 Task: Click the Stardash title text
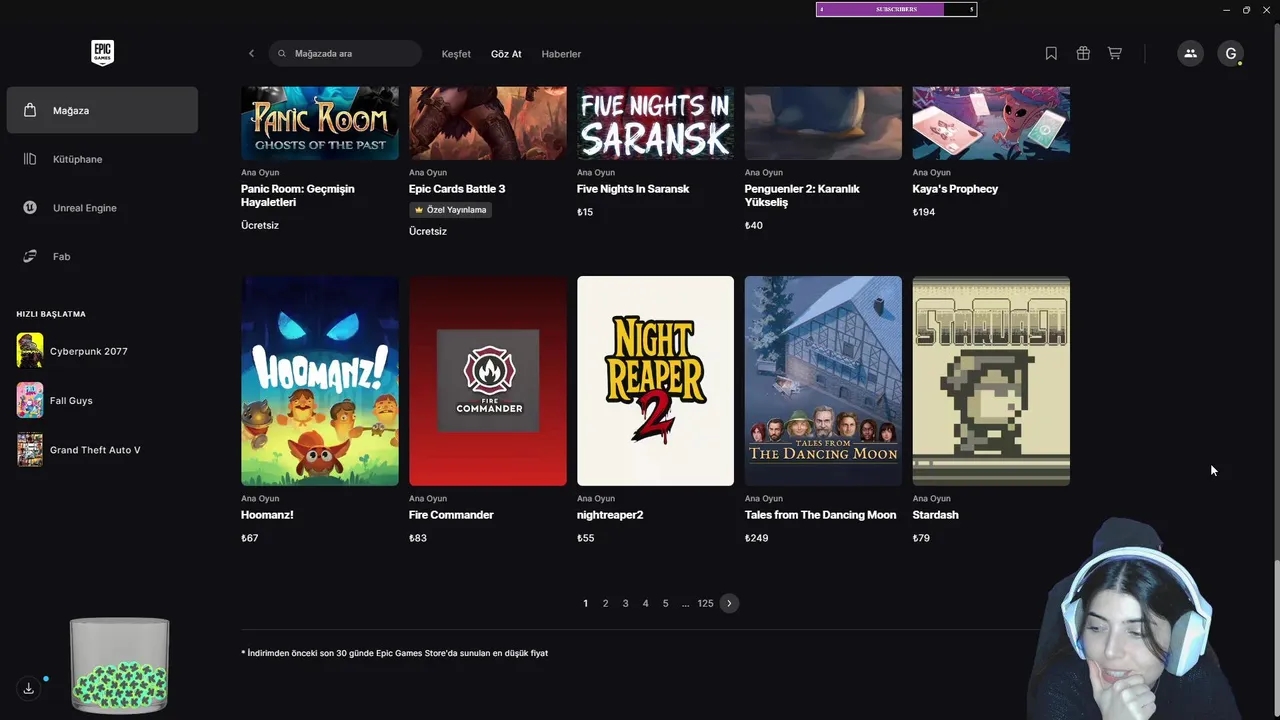pos(935,515)
